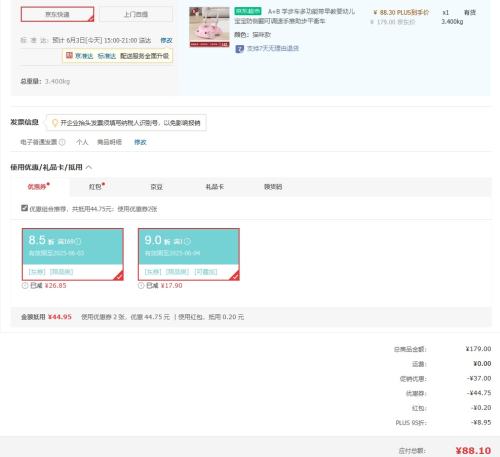The width and height of the screenshot is (500, 457).
Task: Click the lightbulb tip icon in invoice notice
Action: (x=55, y=123)
